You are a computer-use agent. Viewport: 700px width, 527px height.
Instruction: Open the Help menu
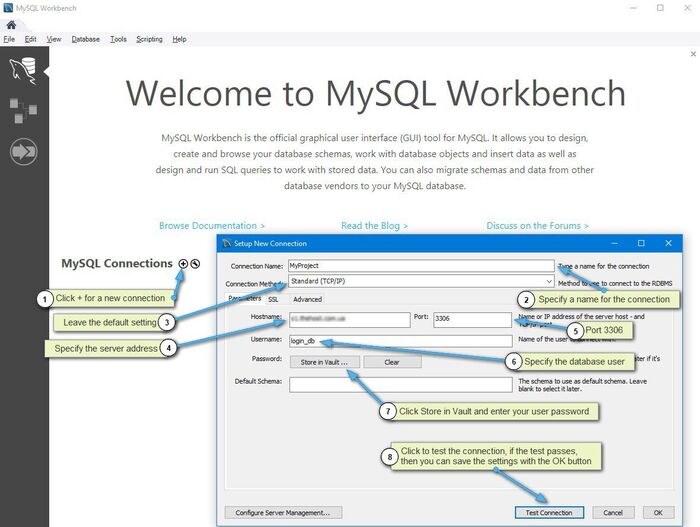[x=179, y=39]
